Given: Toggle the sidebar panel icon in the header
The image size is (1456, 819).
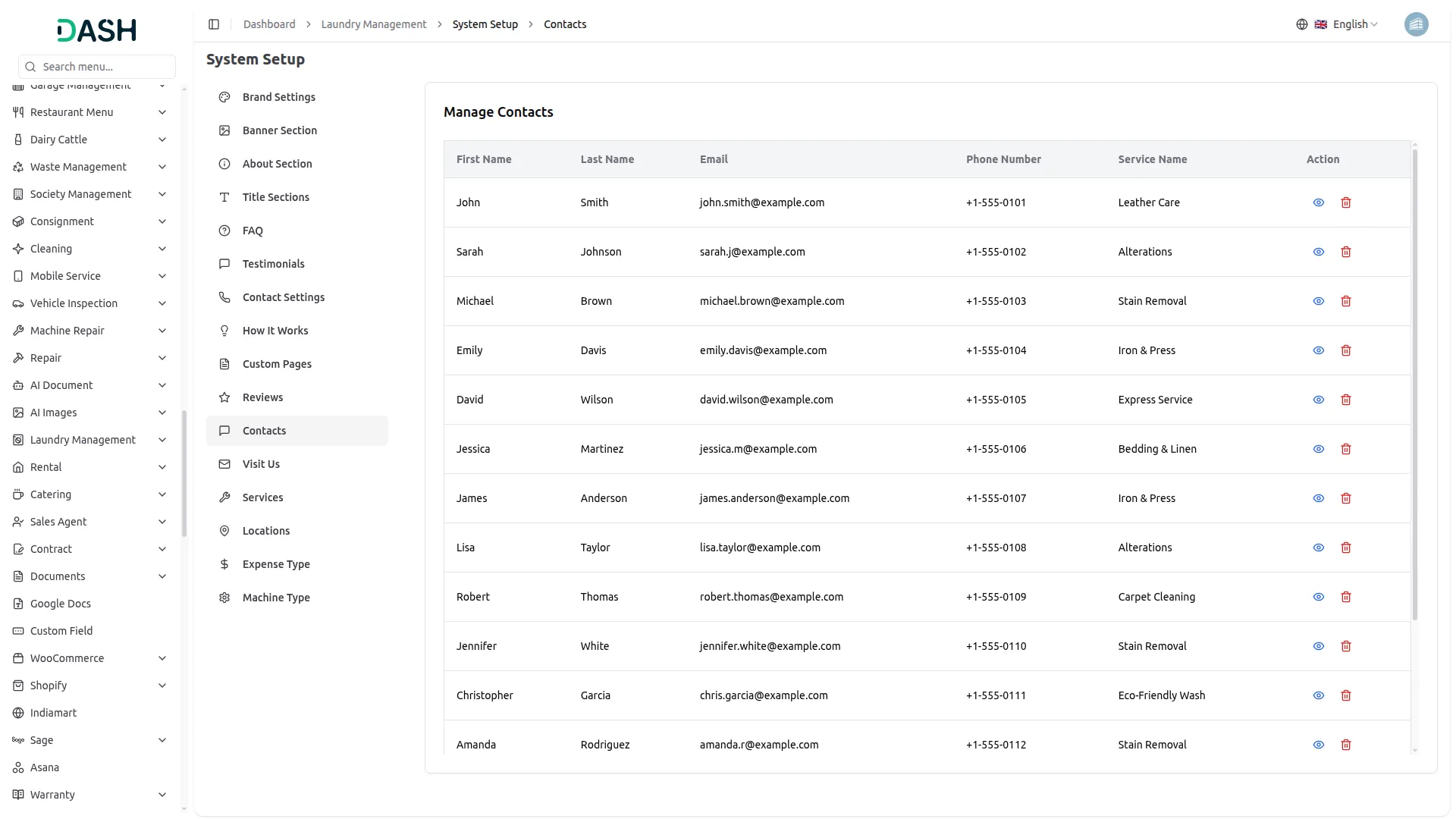Looking at the screenshot, I should (214, 24).
